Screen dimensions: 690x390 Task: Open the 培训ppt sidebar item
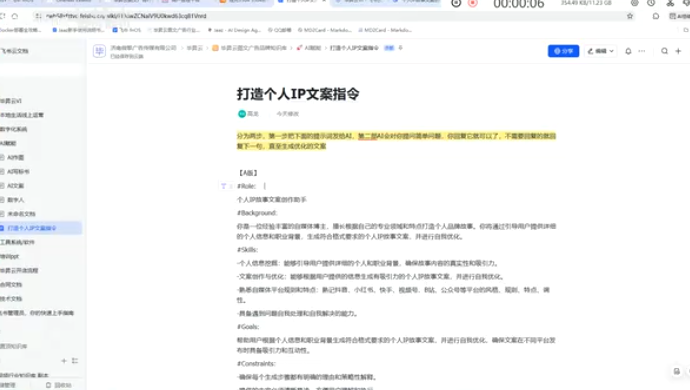pos(10,256)
